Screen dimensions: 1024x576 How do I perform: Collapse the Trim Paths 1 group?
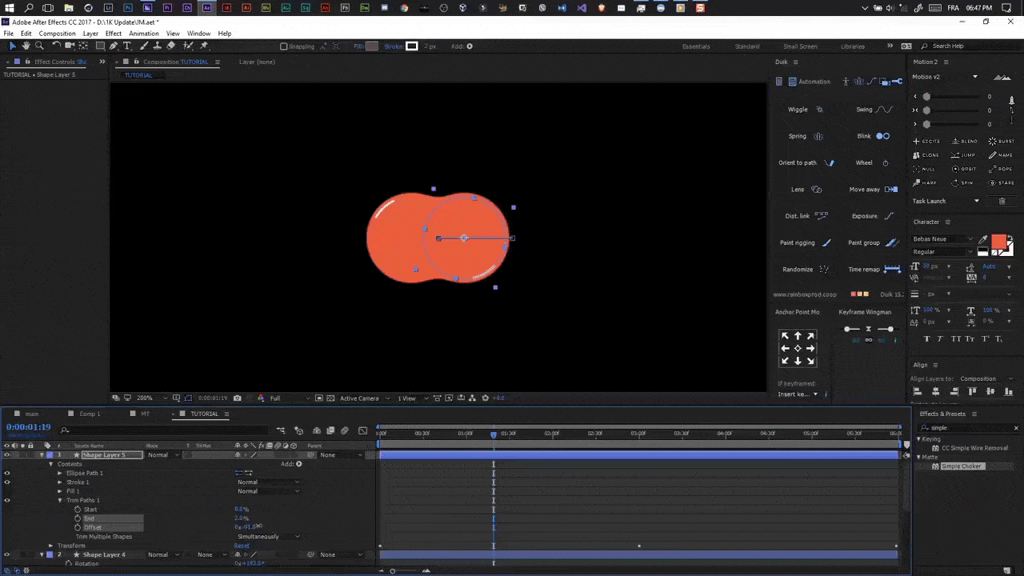point(60,500)
